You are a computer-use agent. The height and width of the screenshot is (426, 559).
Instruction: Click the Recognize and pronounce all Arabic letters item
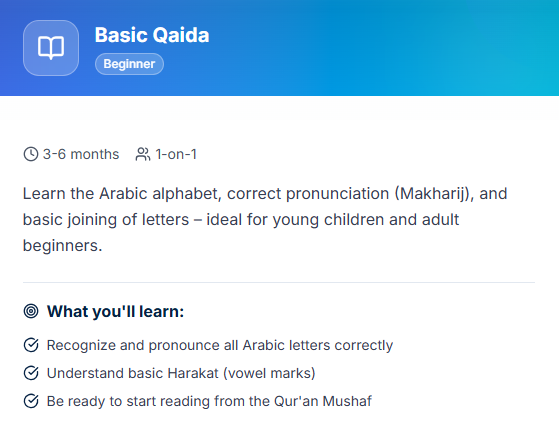point(220,345)
